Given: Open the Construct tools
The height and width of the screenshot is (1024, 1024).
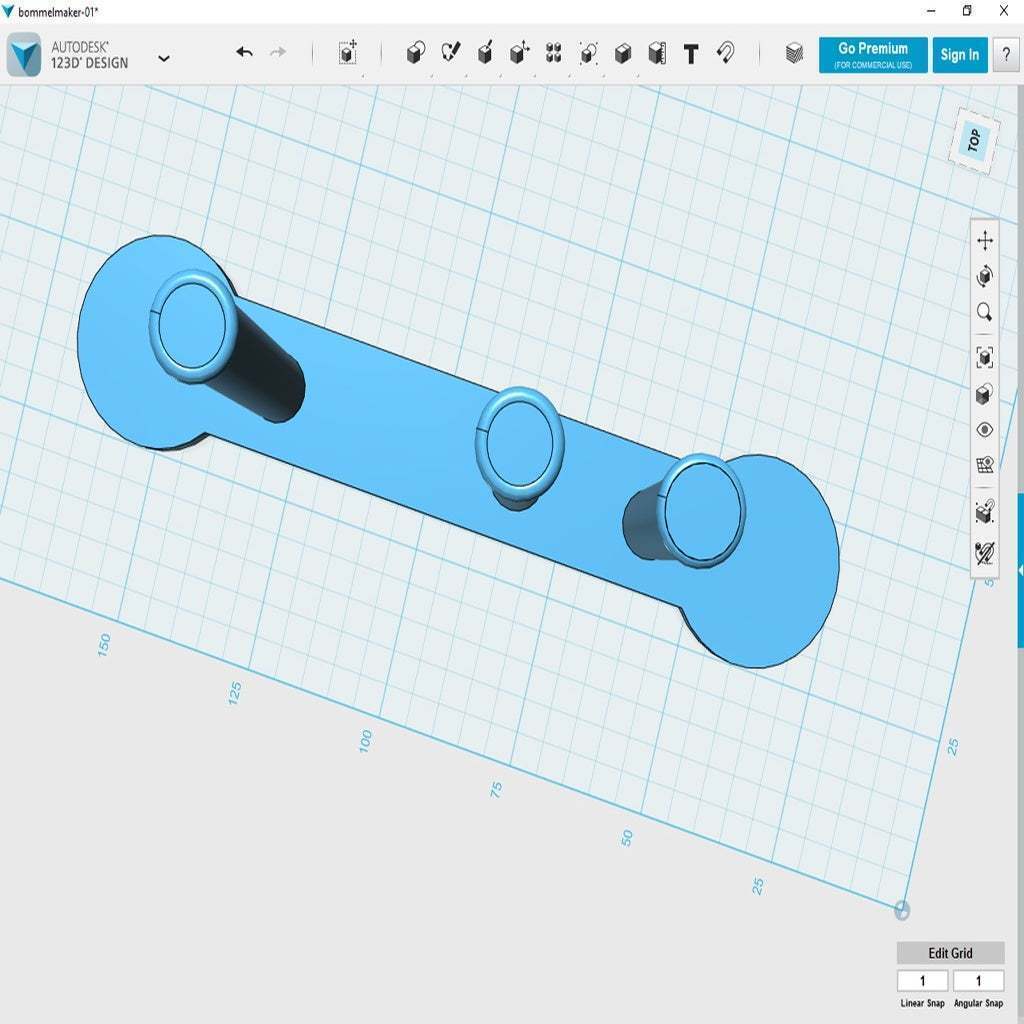Looking at the screenshot, I should (485, 52).
